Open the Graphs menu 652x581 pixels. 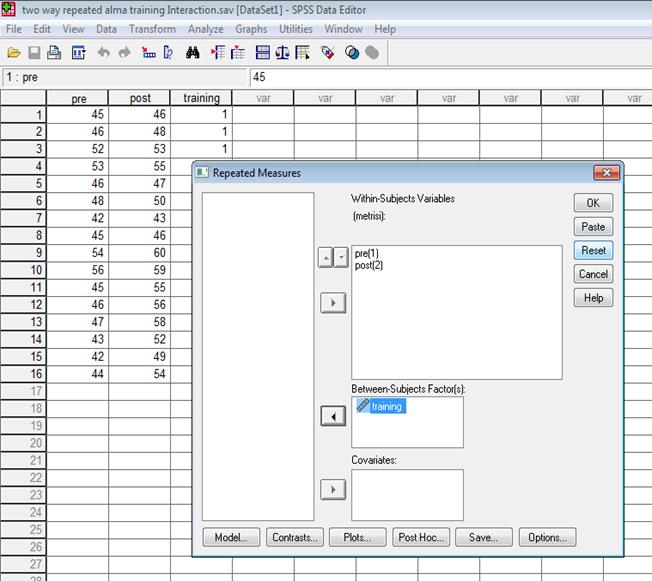(x=251, y=29)
